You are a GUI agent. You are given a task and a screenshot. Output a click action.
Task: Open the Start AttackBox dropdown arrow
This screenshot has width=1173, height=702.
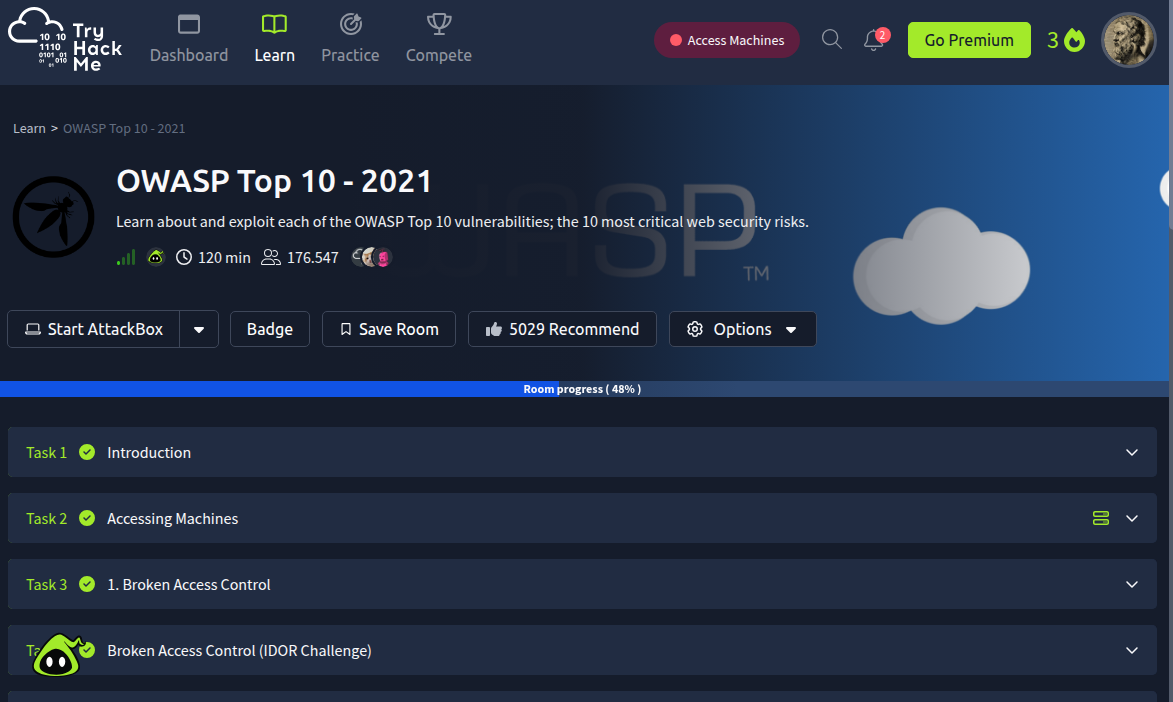pyautogui.click(x=199, y=329)
